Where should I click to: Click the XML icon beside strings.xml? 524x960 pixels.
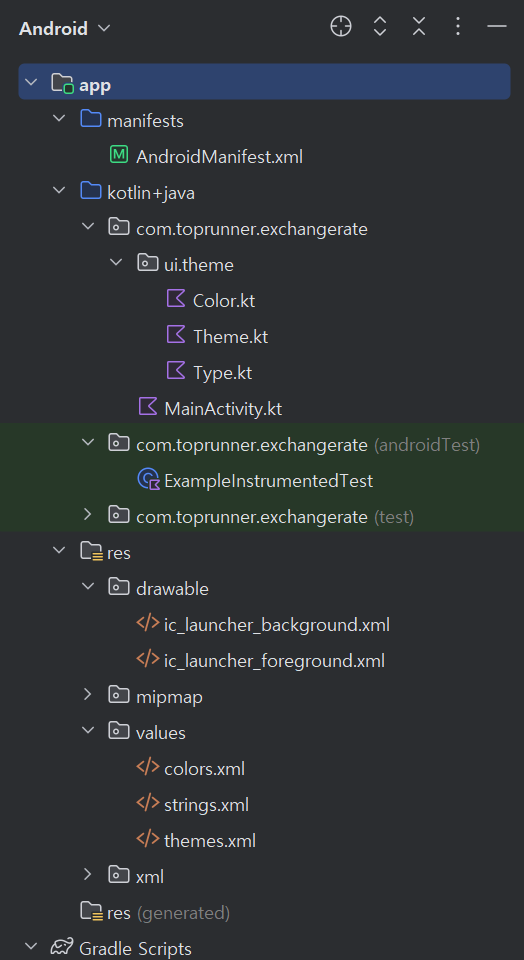tap(148, 803)
